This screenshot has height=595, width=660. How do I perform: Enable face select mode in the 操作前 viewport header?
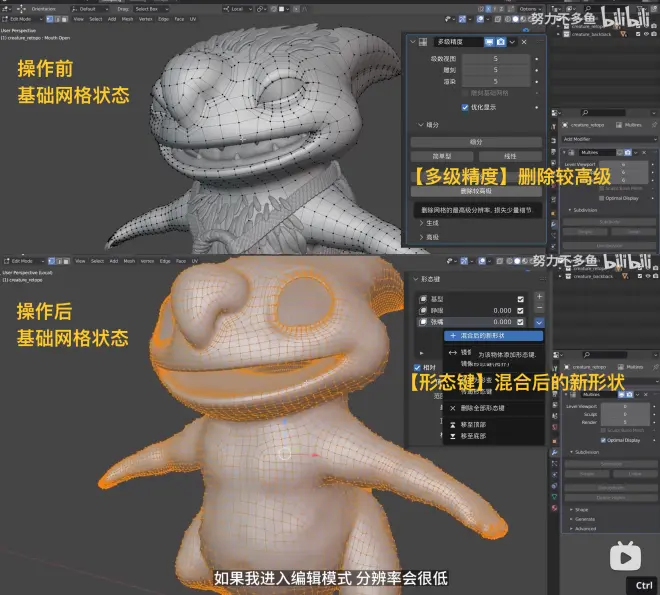click(x=64, y=19)
